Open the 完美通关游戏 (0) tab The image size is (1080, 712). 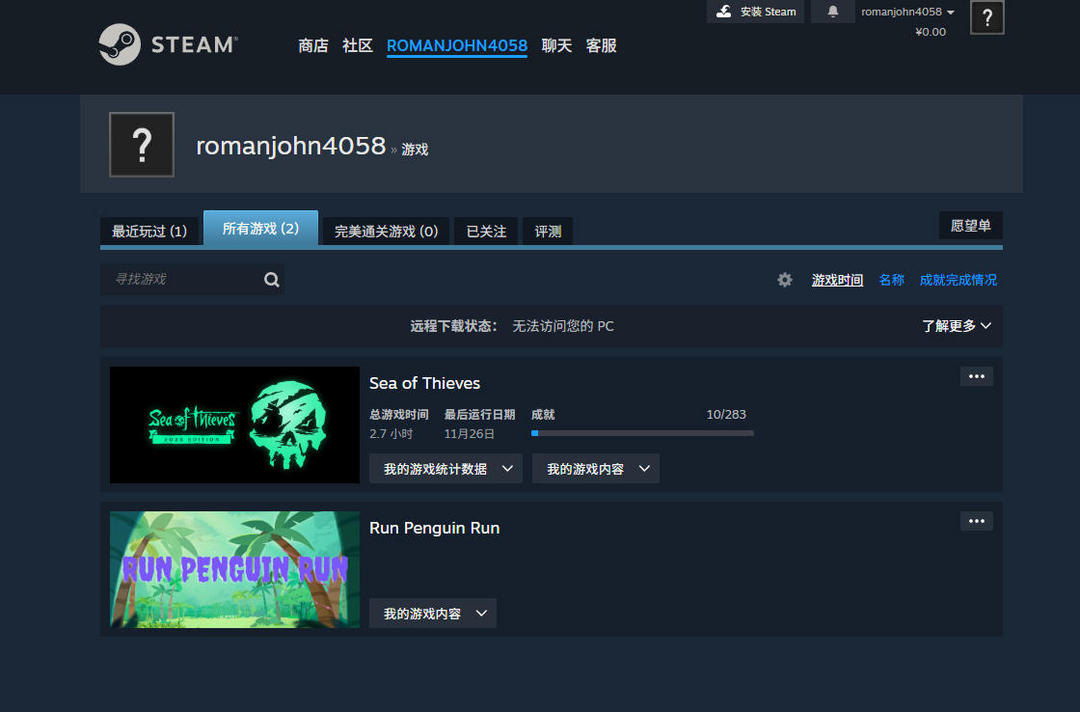pyautogui.click(x=386, y=231)
